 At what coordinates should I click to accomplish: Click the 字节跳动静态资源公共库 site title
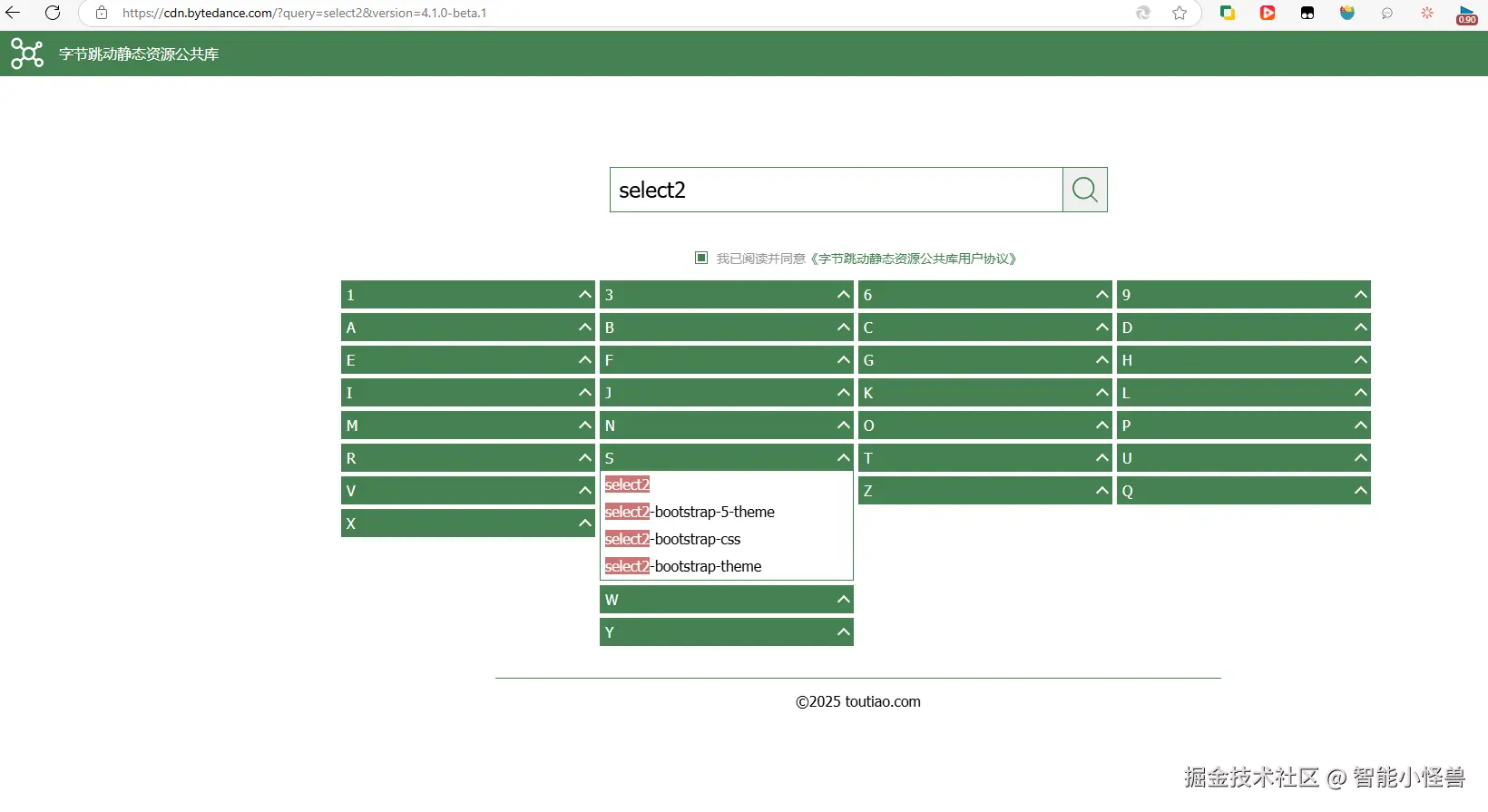[x=139, y=54]
